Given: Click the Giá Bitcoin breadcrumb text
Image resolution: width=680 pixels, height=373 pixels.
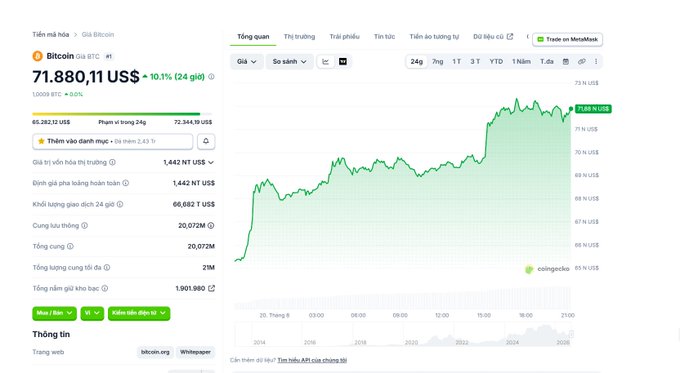Looking at the screenshot, I should click(98, 35).
